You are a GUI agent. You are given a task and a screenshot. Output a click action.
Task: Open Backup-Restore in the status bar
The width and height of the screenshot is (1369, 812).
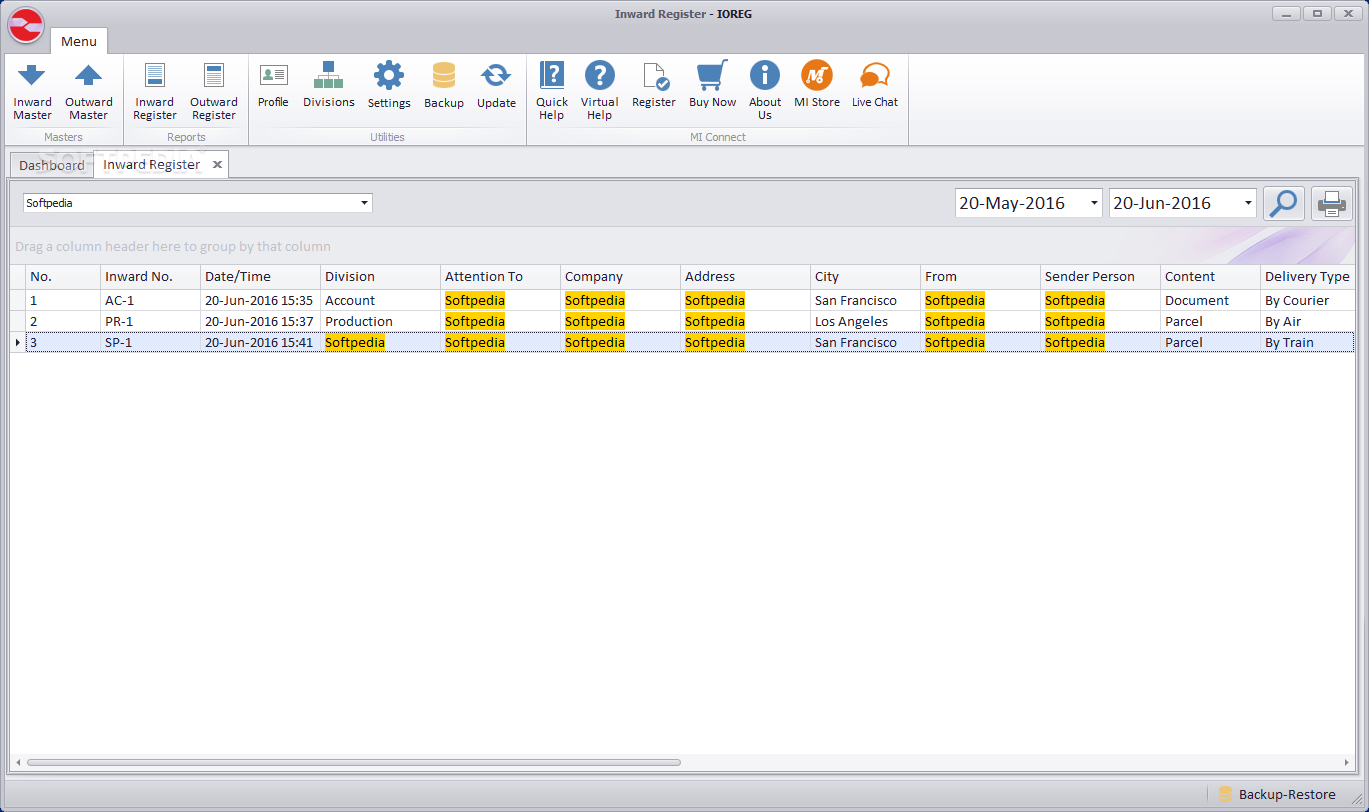pos(1277,794)
